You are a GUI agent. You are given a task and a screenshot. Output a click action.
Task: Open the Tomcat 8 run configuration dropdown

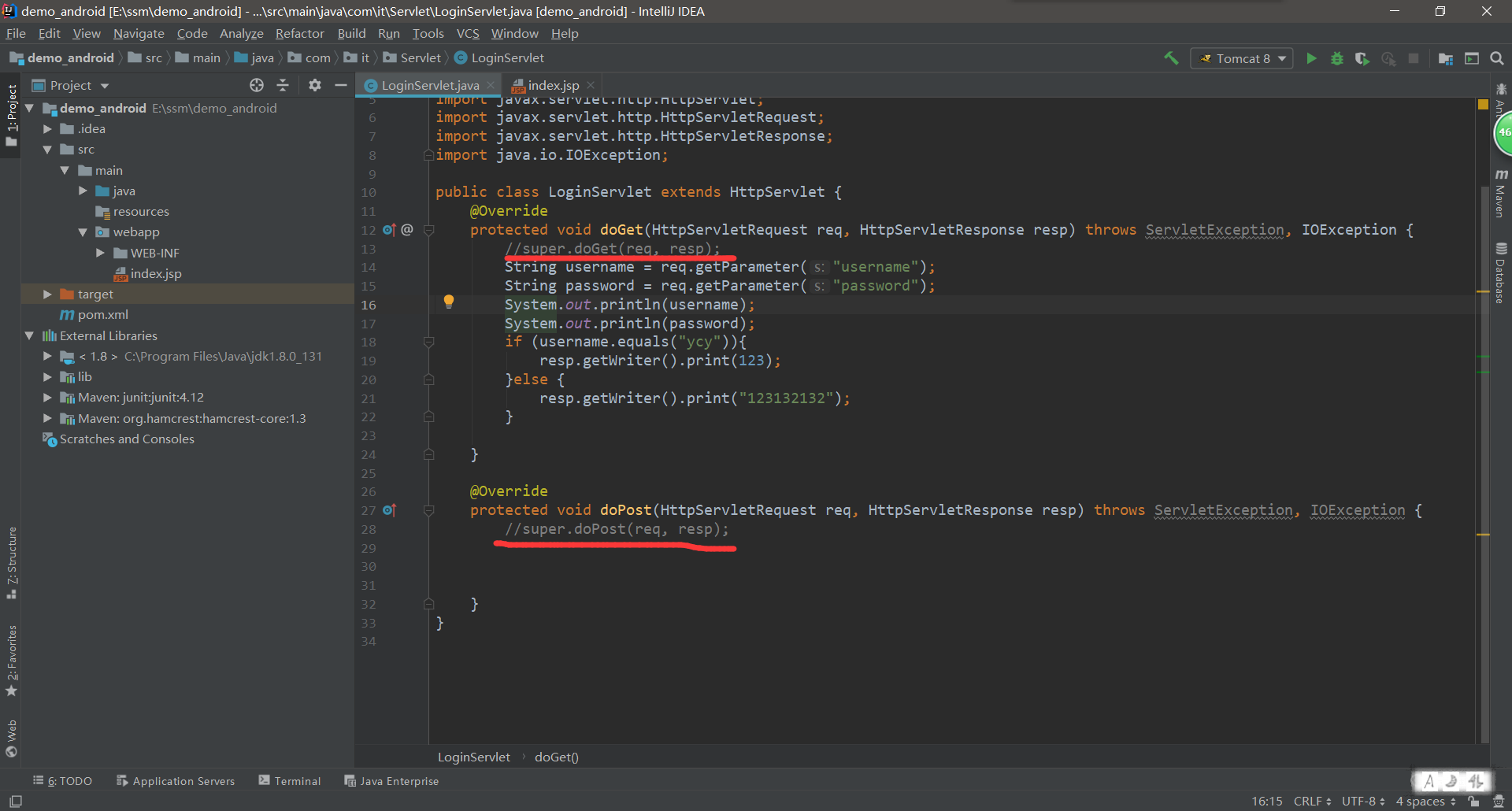(1283, 58)
